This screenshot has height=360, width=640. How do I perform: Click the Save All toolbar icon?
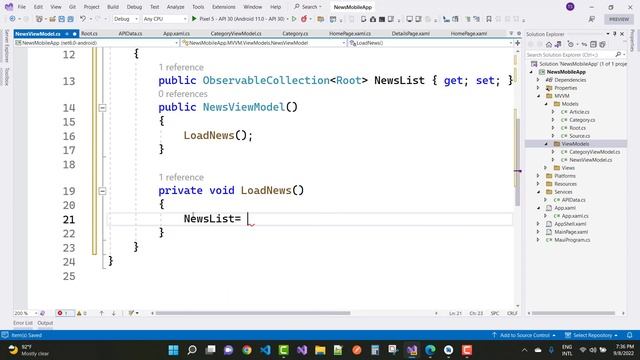pyautogui.click(x=70, y=19)
